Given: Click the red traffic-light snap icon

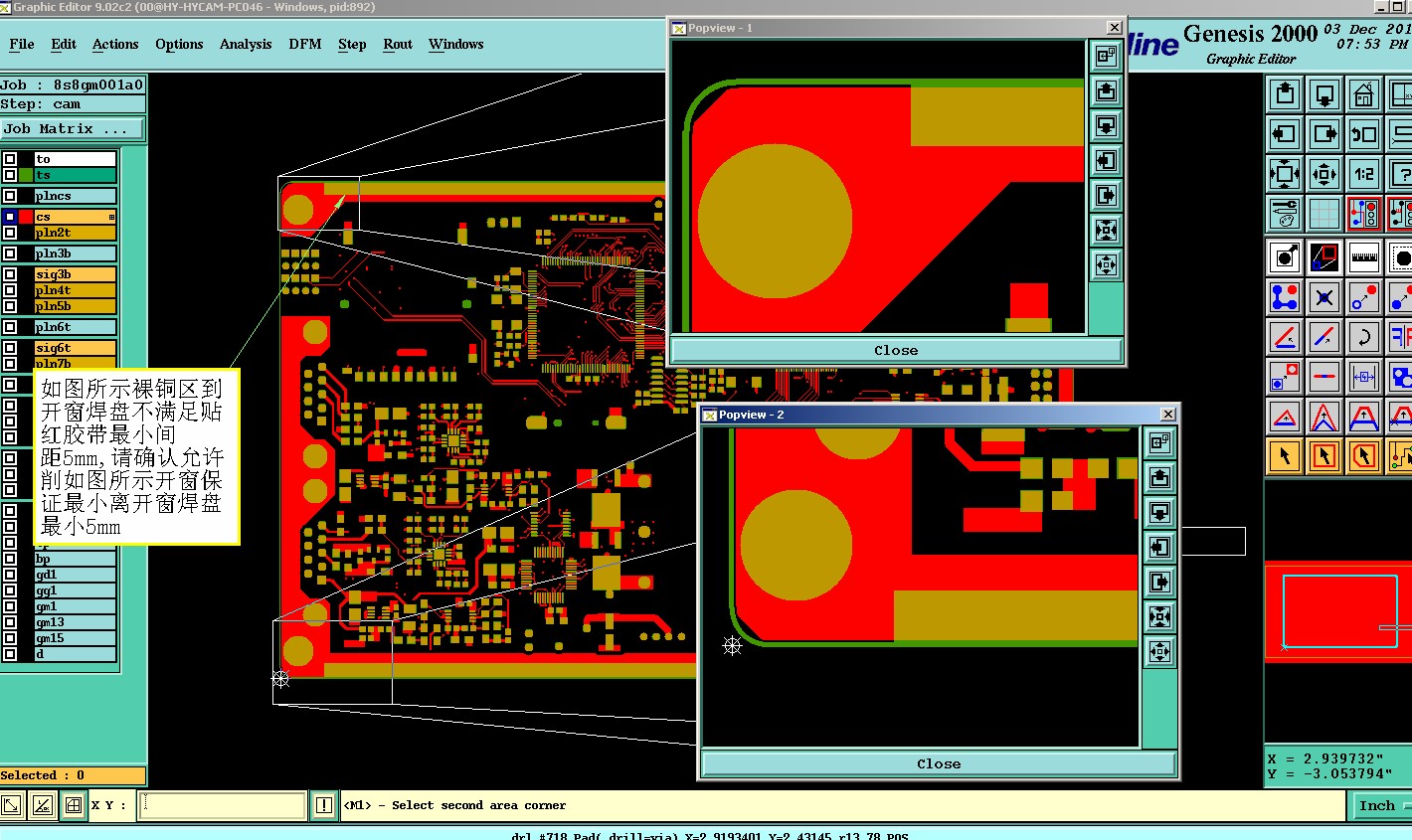Looking at the screenshot, I should (x=1364, y=213).
